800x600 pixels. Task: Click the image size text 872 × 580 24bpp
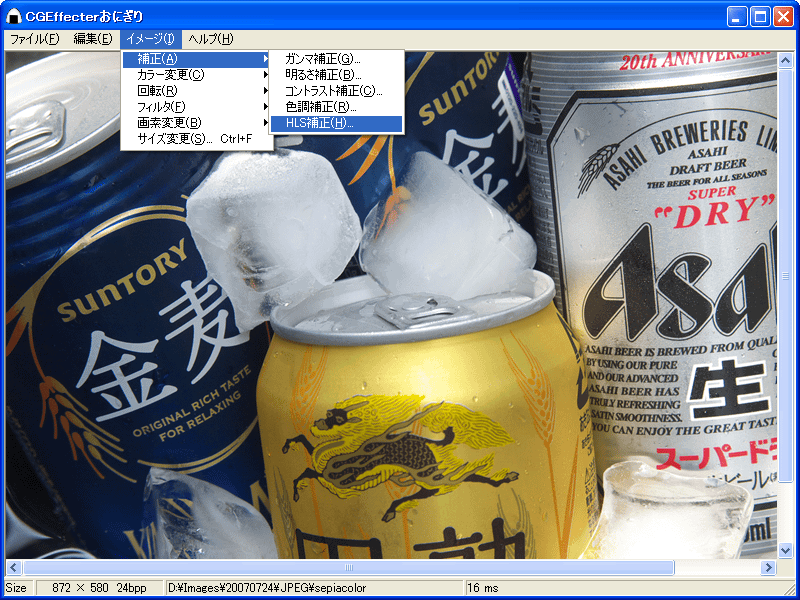[x=99, y=588]
